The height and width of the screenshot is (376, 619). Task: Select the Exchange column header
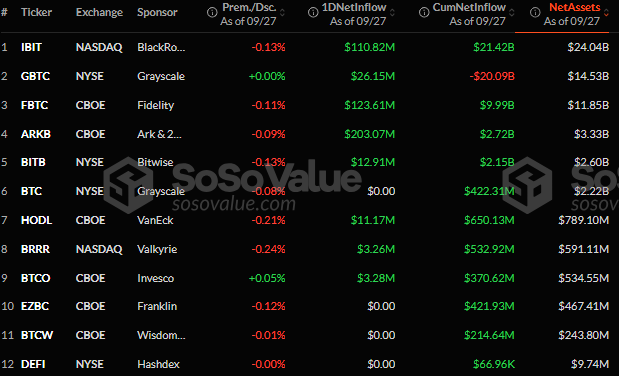pyautogui.click(x=99, y=12)
